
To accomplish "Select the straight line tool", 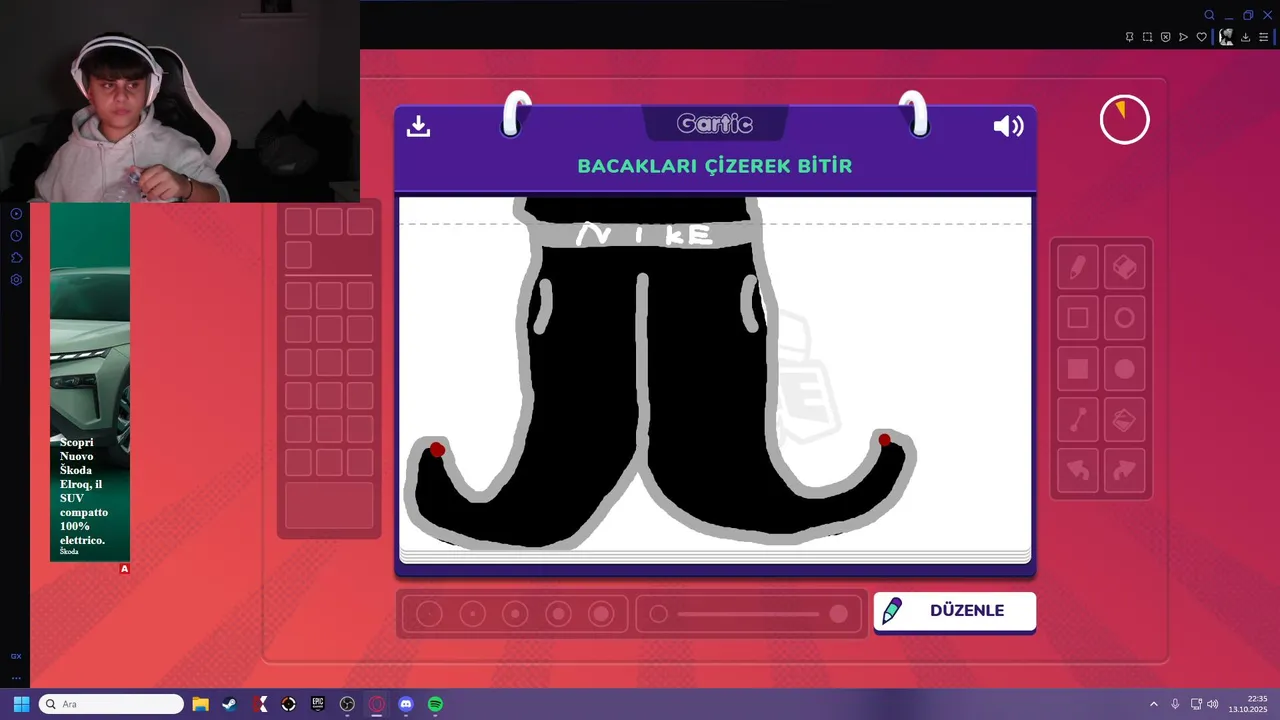I will (x=1077, y=420).
